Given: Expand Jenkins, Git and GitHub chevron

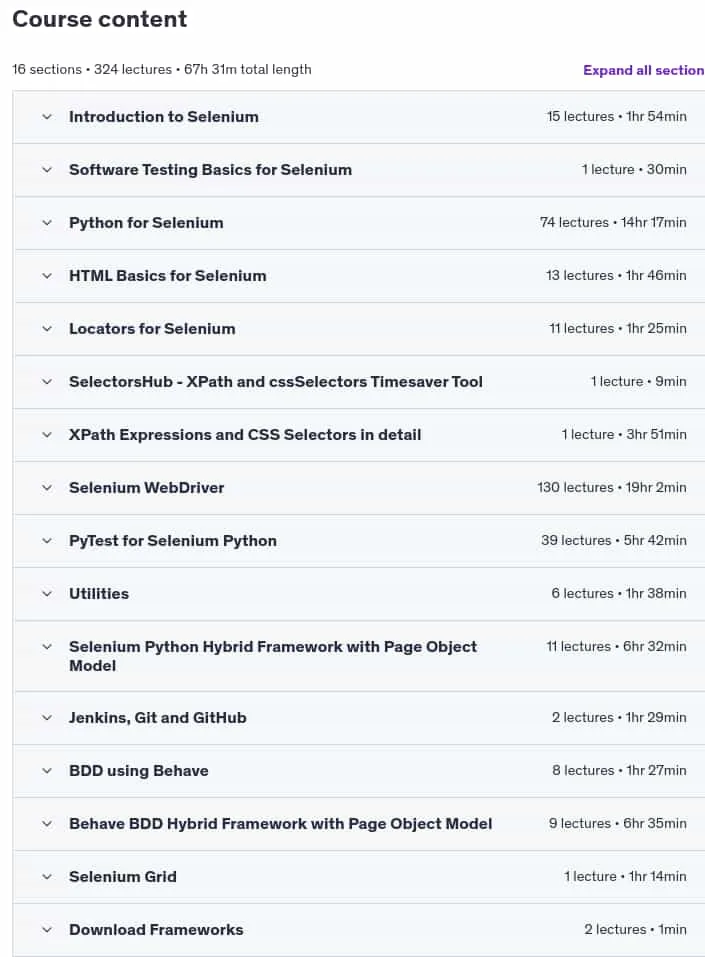Looking at the screenshot, I should tap(47, 718).
